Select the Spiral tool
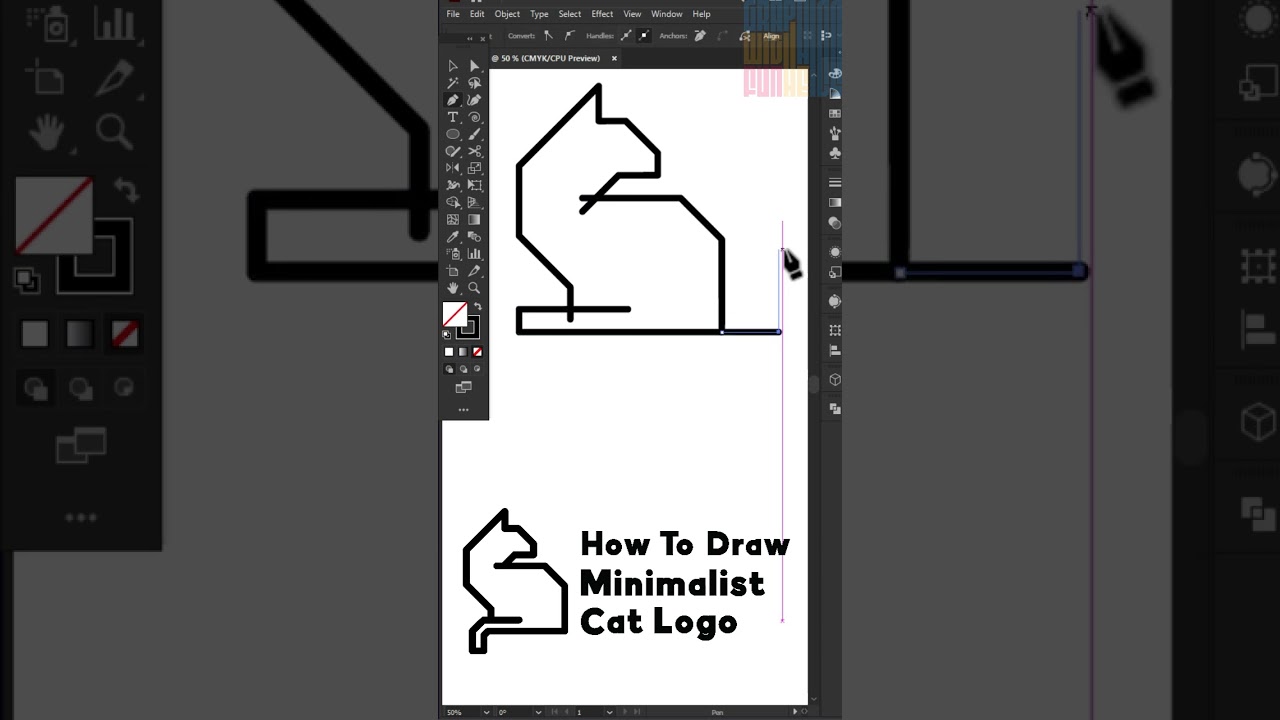1280x720 pixels. (x=474, y=117)
